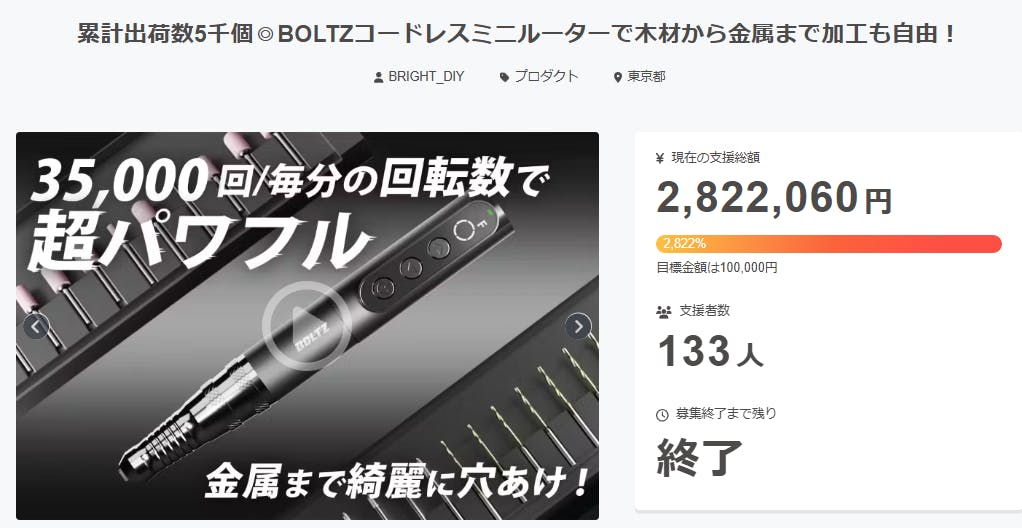
Task: Click the BRIGHT_DIY user profile icon
Action: click(x=378, y=78)
